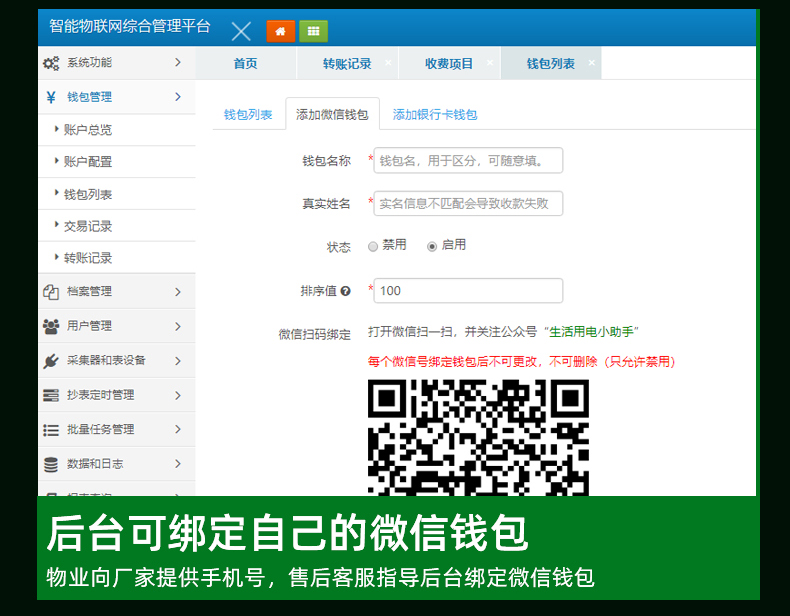The image size is (790, 616).
Task: Close the 钱包列表 tab
Action: click(x=591, y=62)
